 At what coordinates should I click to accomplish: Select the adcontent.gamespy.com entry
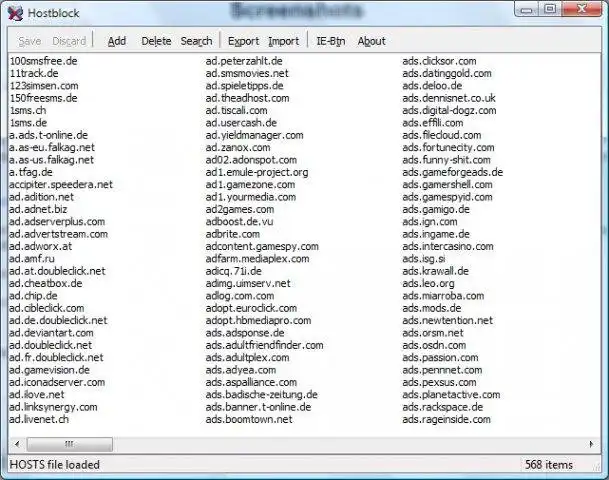(262, 247)
